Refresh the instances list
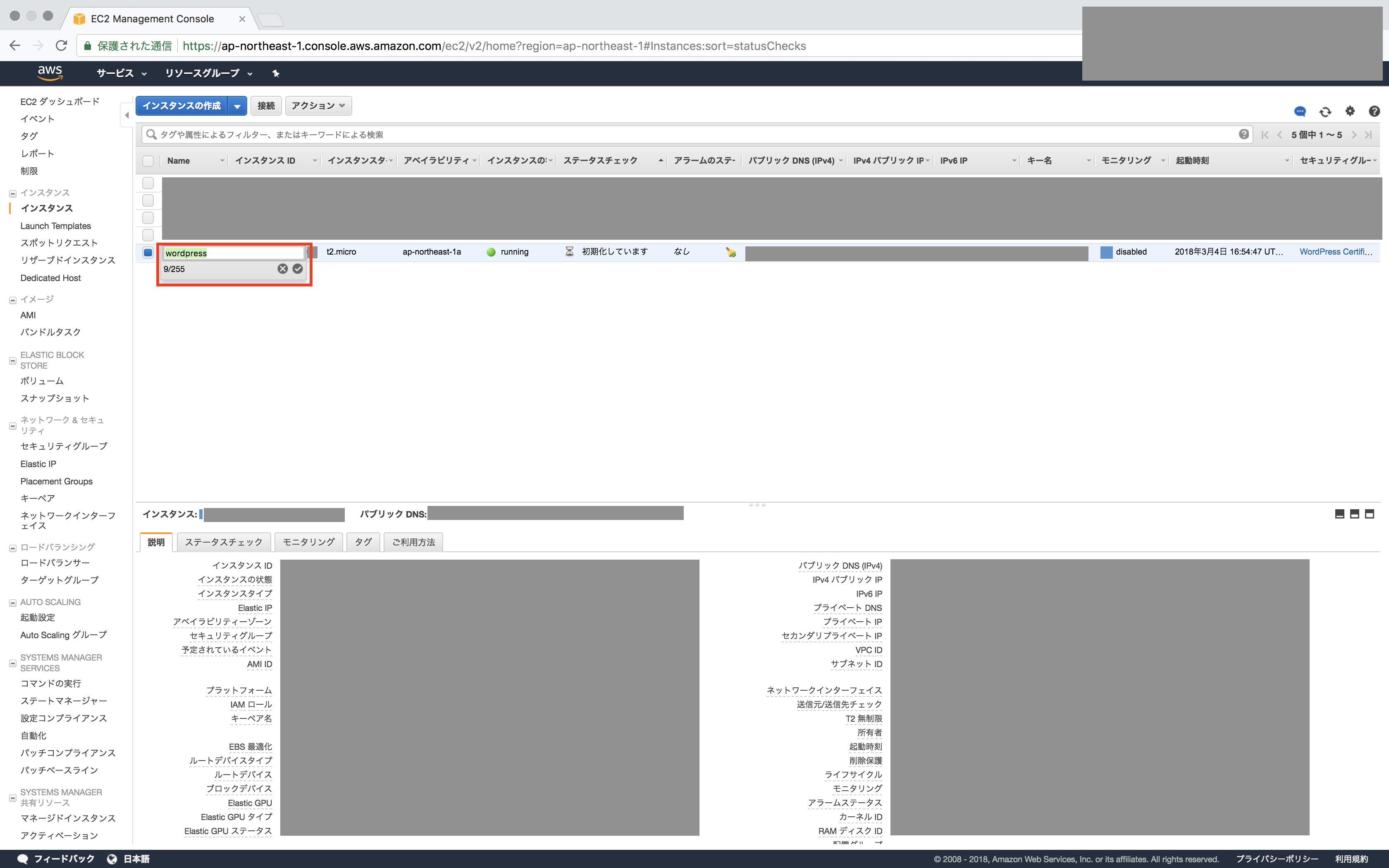 coord(1325,111)
